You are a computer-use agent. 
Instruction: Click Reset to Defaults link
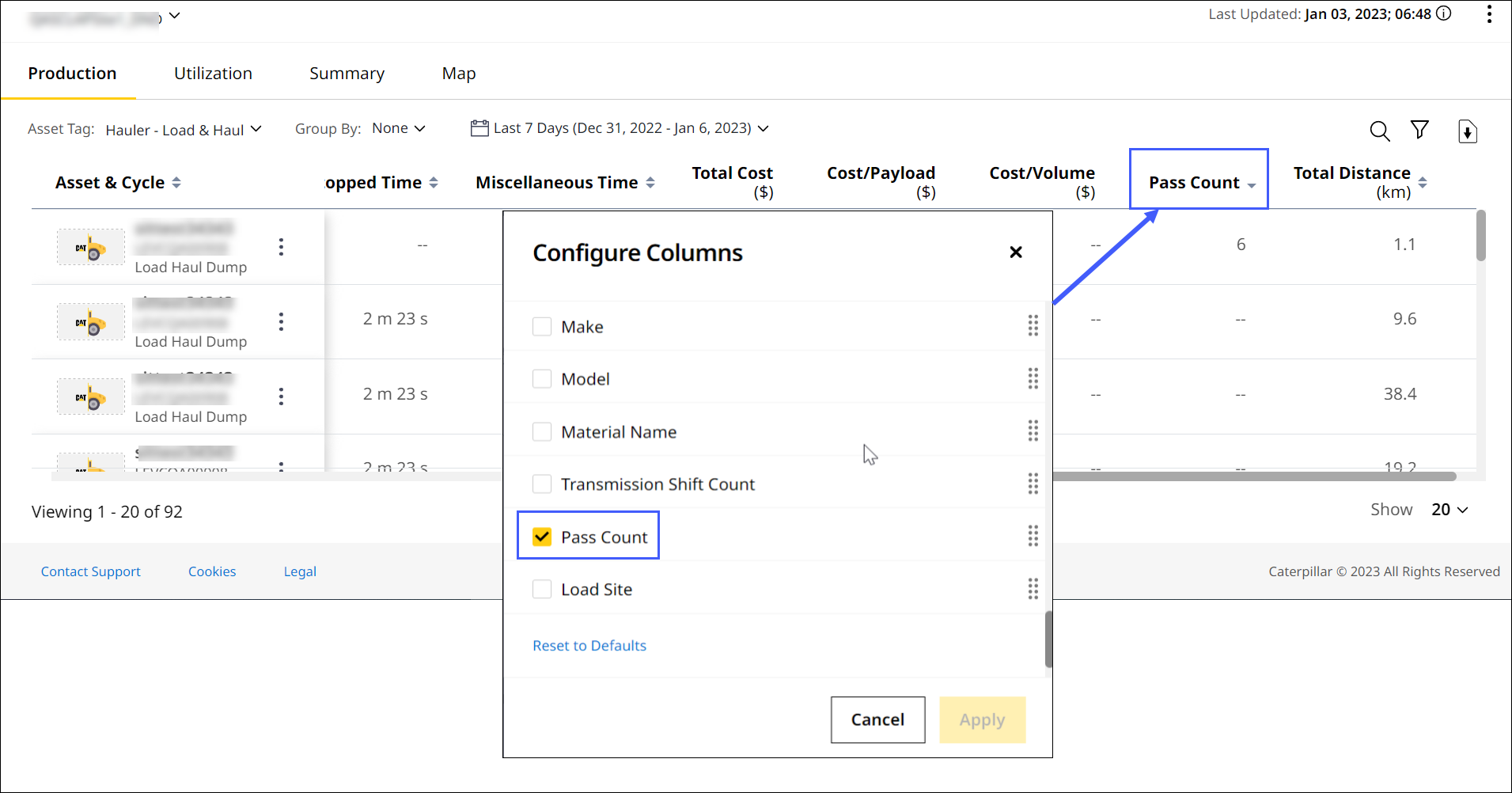tap(589, 646)
